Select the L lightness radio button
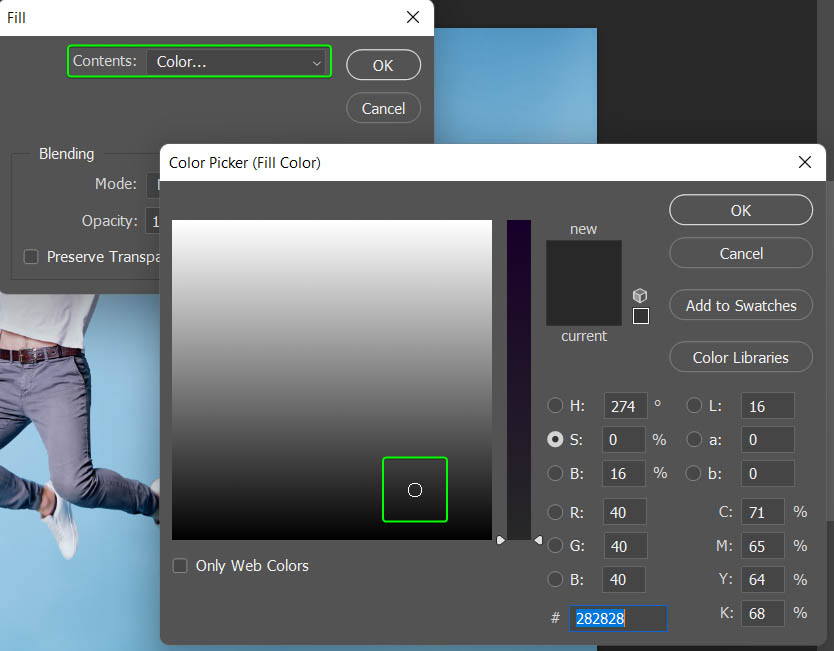The width and height of the screenshot is (834, 651). point(694,406)
